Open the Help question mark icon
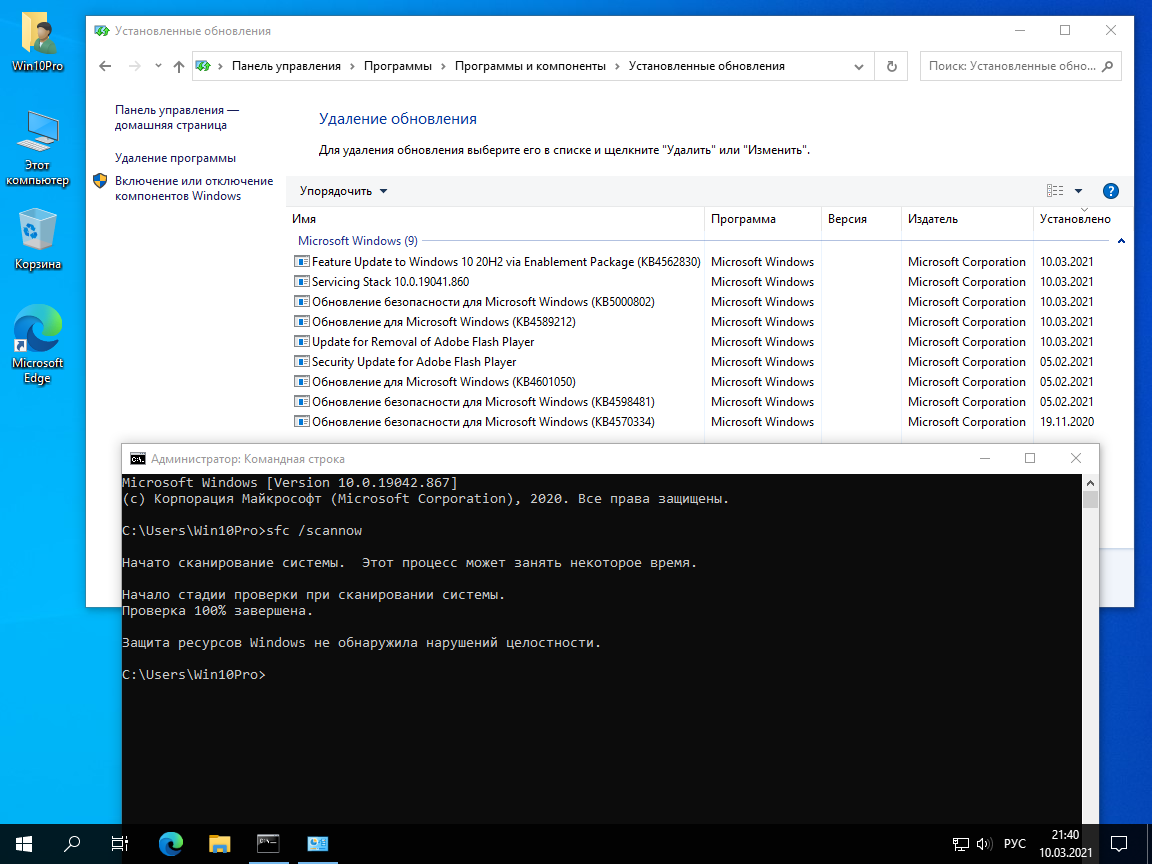1152x864 pixels. 1110,191
